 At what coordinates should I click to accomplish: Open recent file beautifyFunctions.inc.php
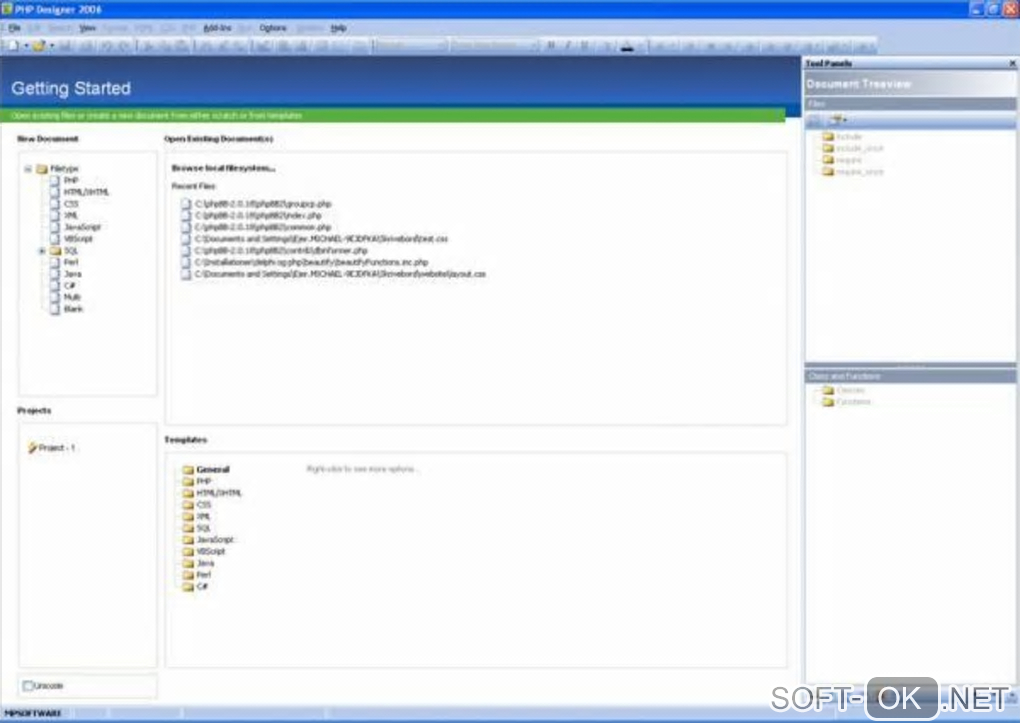pyautogui.click(x=311, y=262)
